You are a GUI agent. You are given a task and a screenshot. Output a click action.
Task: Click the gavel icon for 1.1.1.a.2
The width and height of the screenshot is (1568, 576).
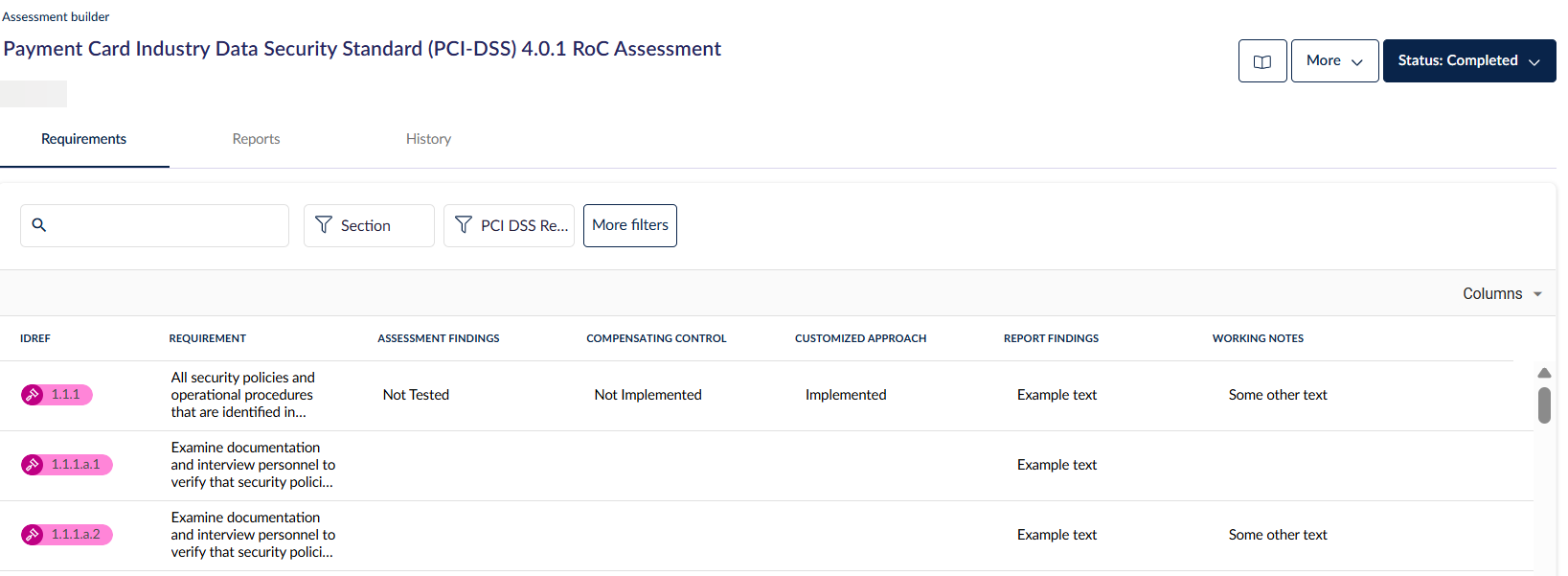[x=33, y=535]
